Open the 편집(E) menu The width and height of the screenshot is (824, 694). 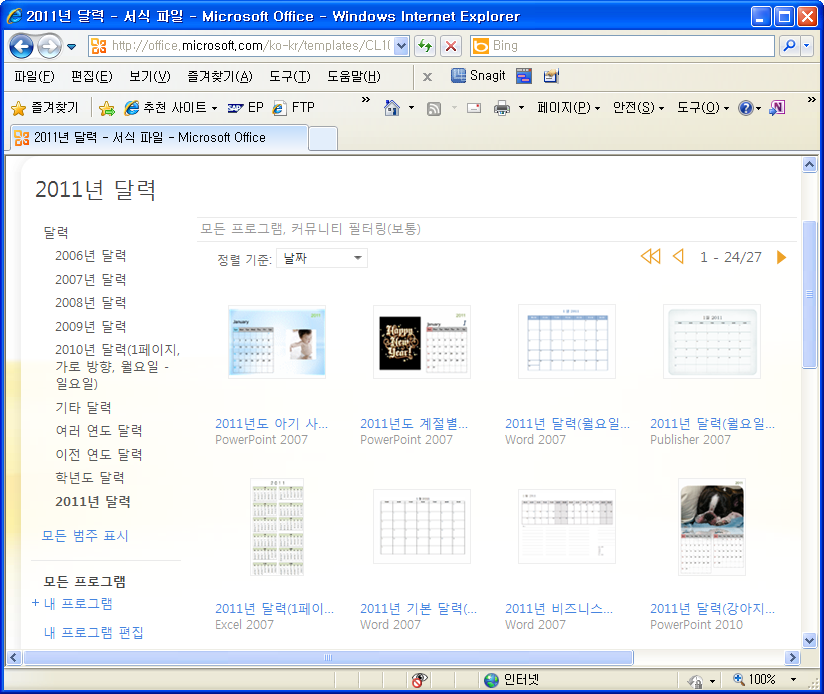click(x=91, y=77)
